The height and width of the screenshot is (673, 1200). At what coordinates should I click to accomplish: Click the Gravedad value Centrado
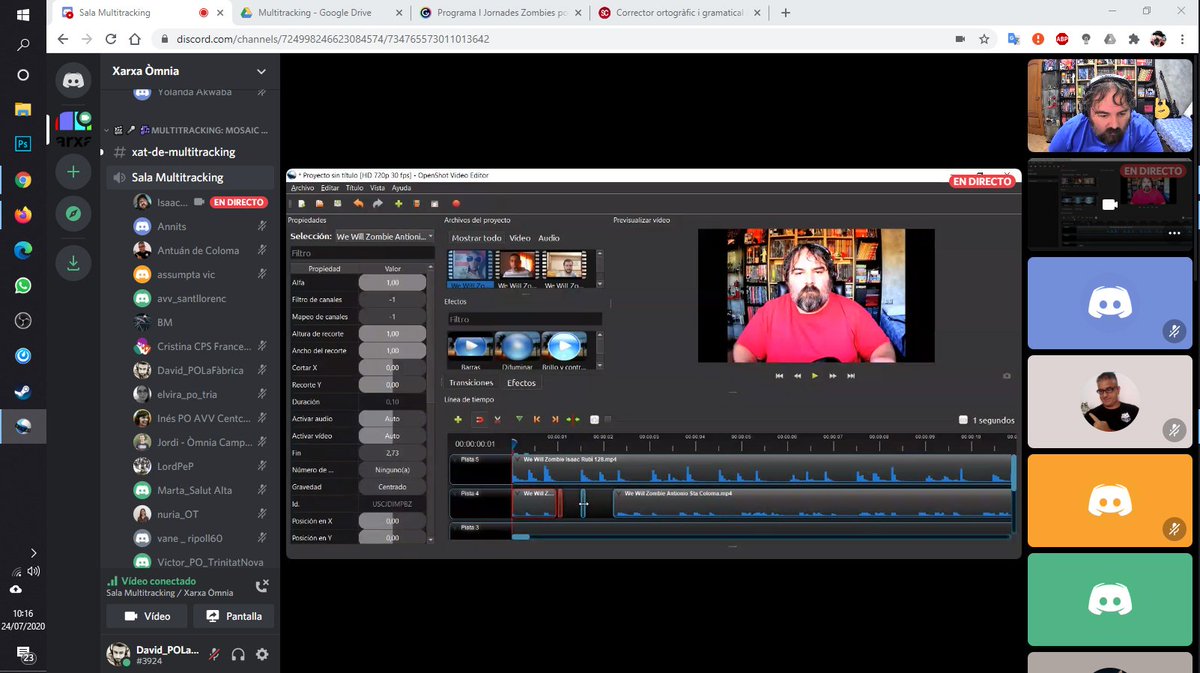[x=392, y=487]
